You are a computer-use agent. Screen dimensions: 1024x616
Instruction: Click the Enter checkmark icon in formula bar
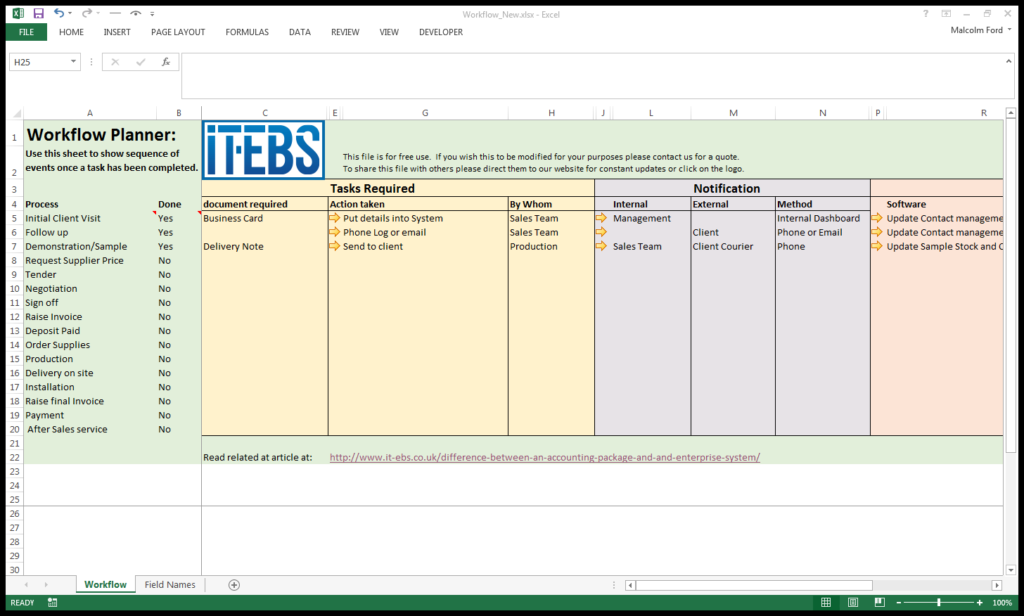point(140,62)
